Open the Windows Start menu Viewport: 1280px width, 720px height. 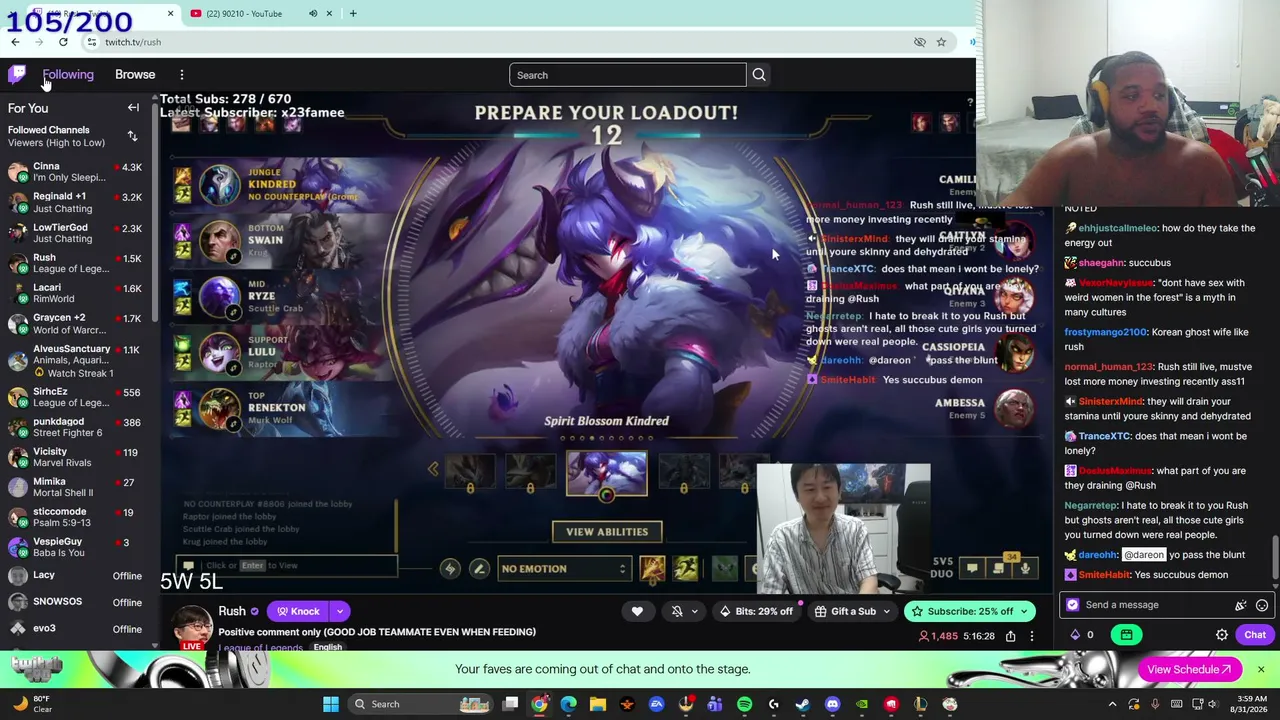(331, 704)
